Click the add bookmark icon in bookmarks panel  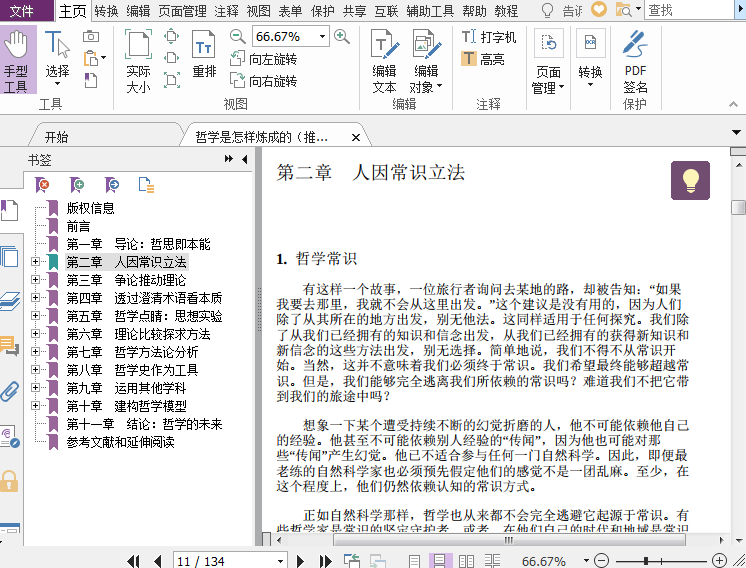pyautogui.click(x=77, y=184)
